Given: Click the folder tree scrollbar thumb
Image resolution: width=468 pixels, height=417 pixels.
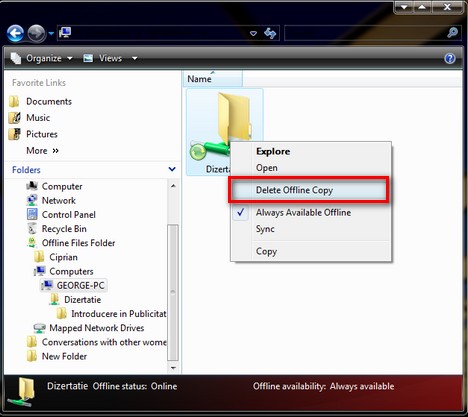Looking at the screenshot, I should [x=173, y=293].
